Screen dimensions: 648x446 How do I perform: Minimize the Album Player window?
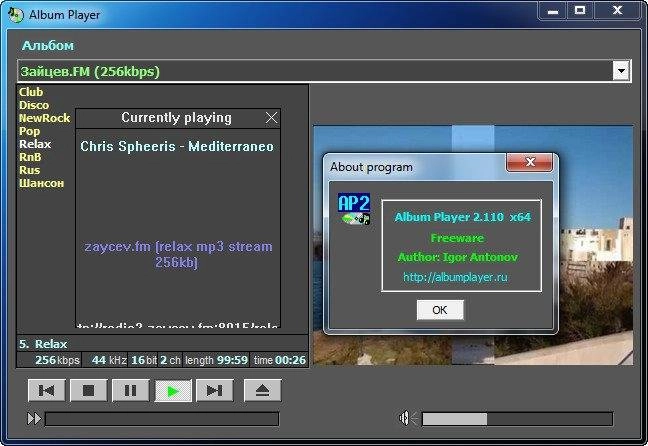[553, 11]
